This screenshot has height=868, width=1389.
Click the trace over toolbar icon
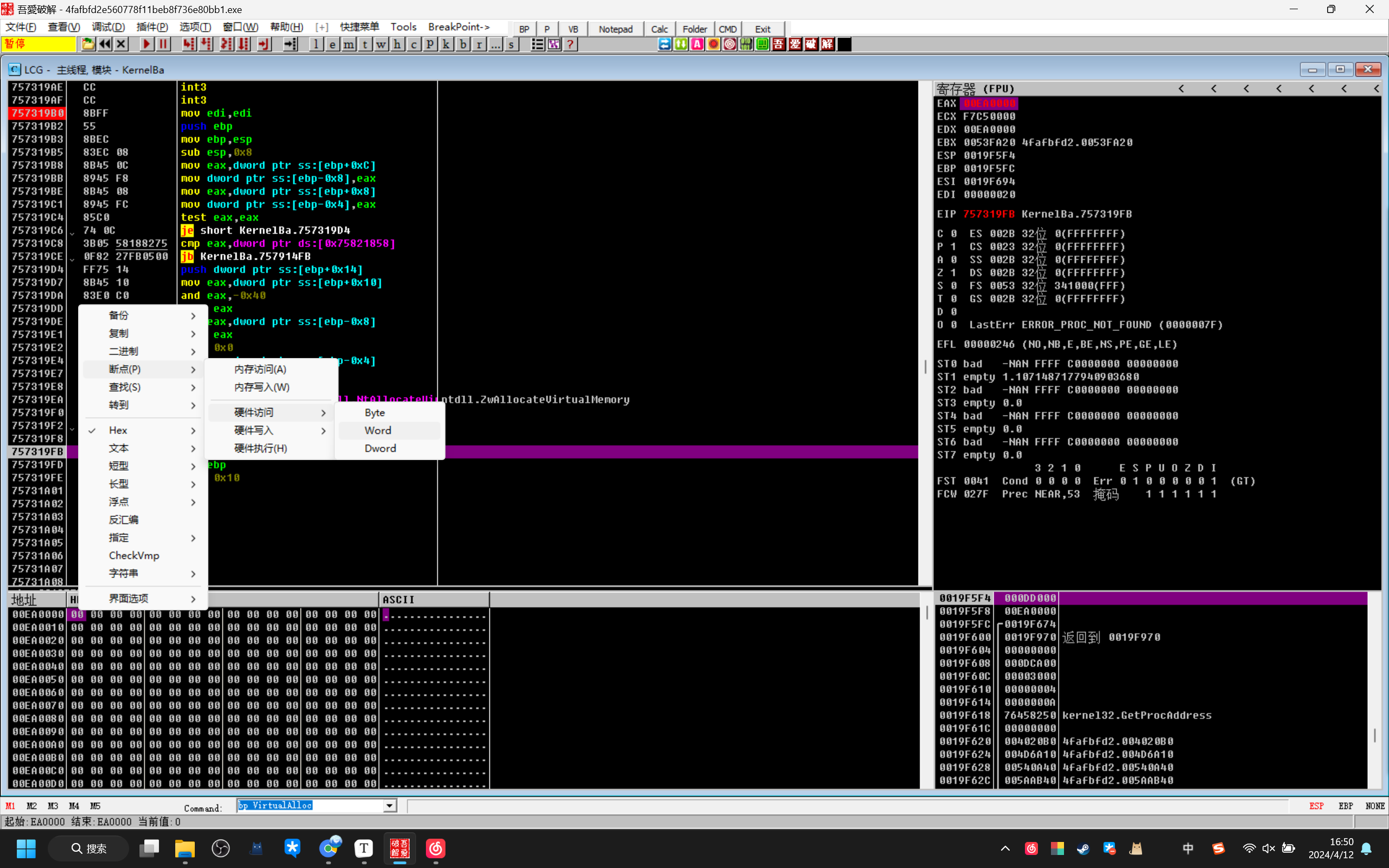point(244,44)
